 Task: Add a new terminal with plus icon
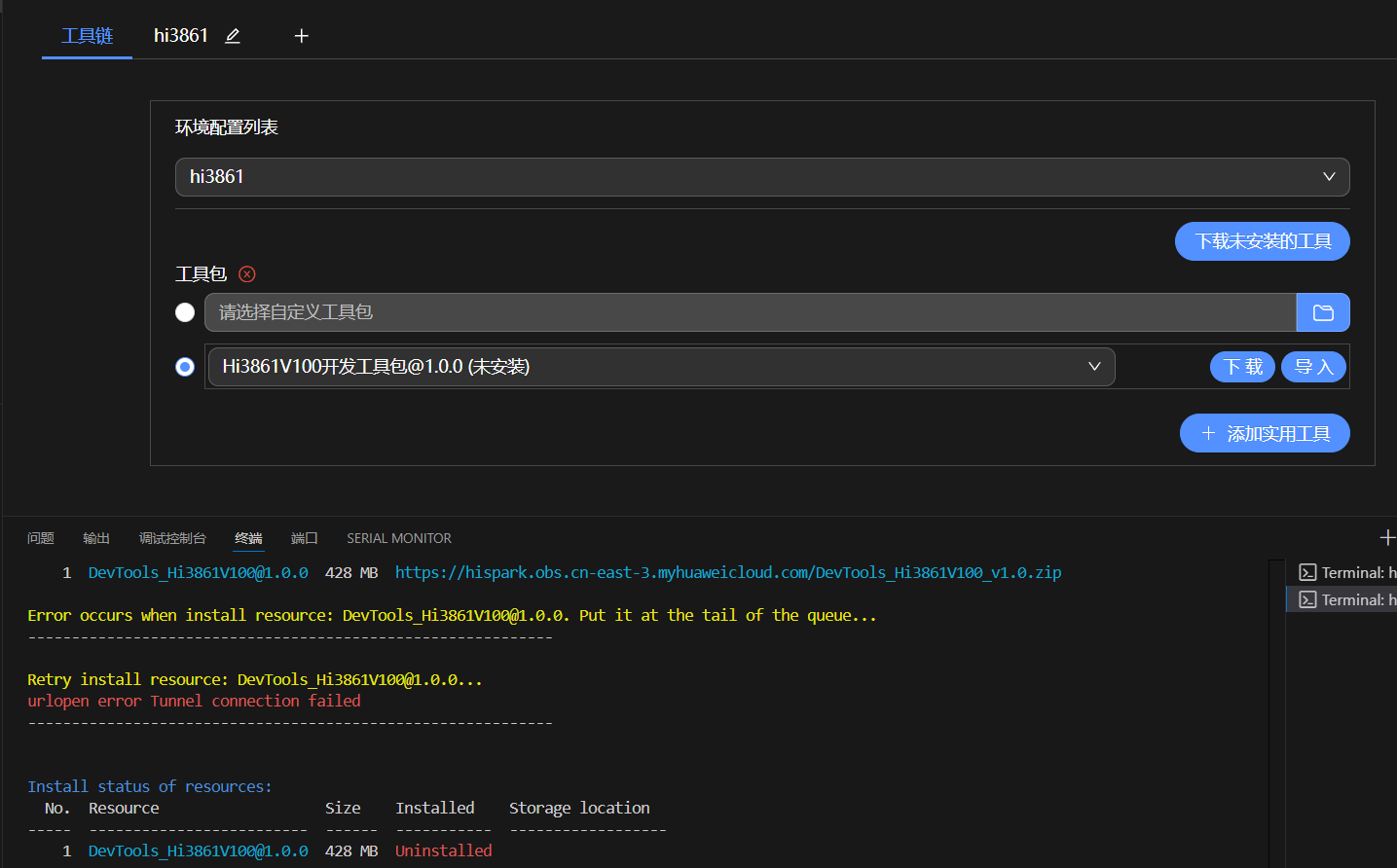[1387, 537]
